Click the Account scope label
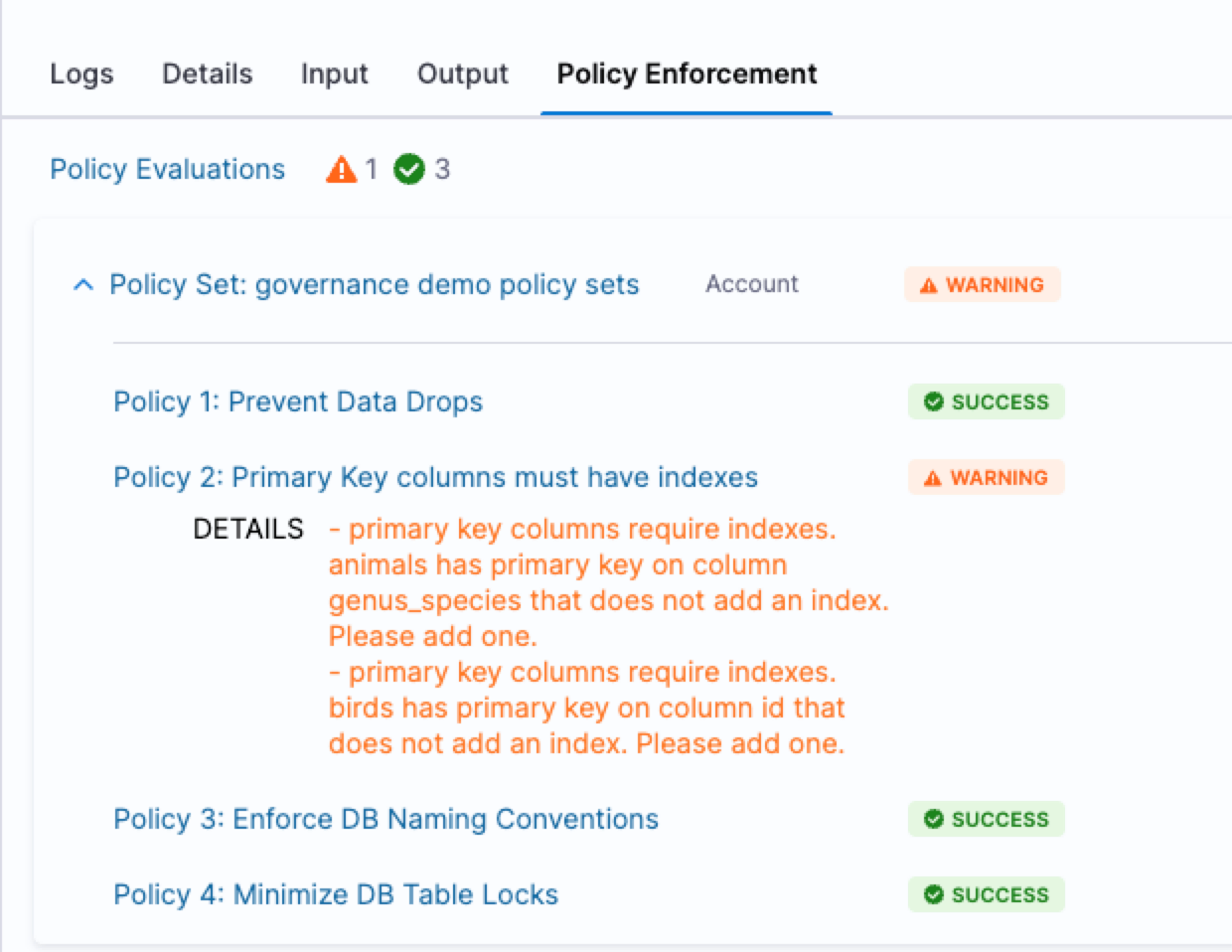The image size is (1232, 952). (752, 284)
